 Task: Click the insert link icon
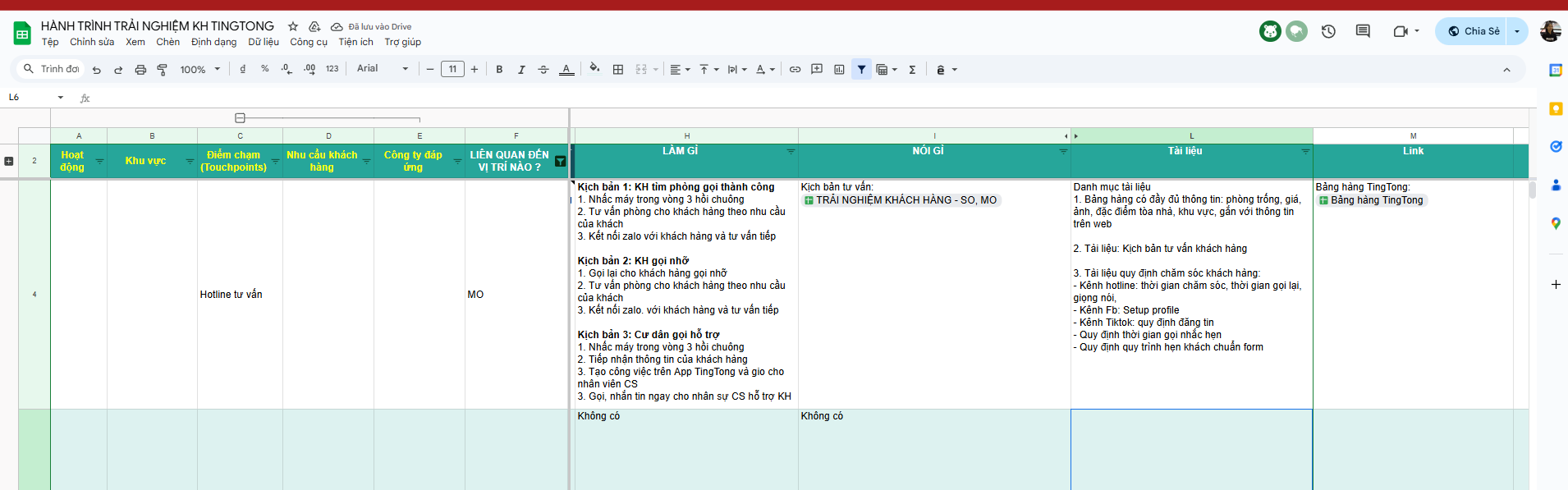(795, 70)
